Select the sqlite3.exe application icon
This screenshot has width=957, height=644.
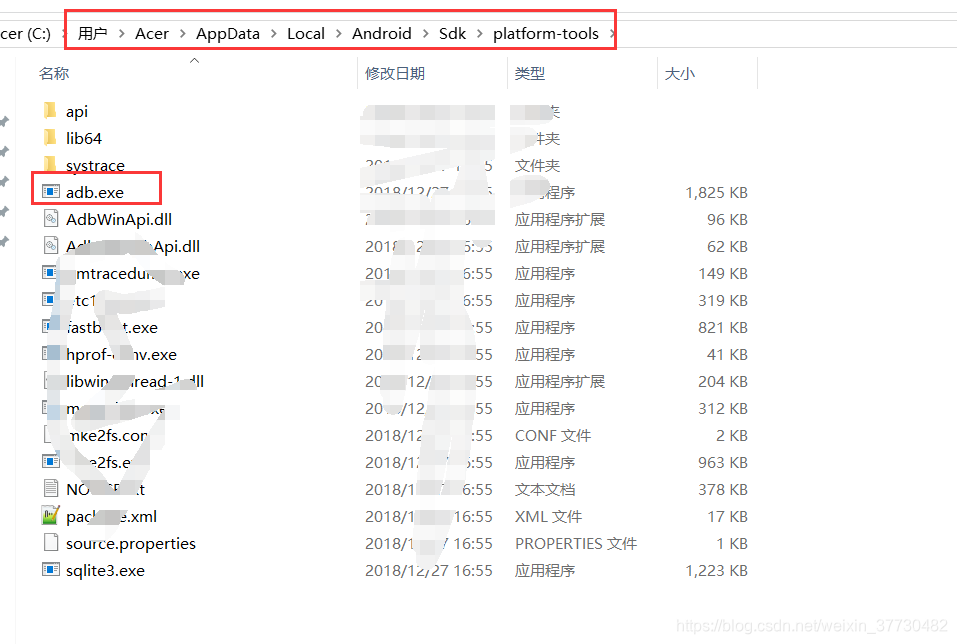click(51, 570)
